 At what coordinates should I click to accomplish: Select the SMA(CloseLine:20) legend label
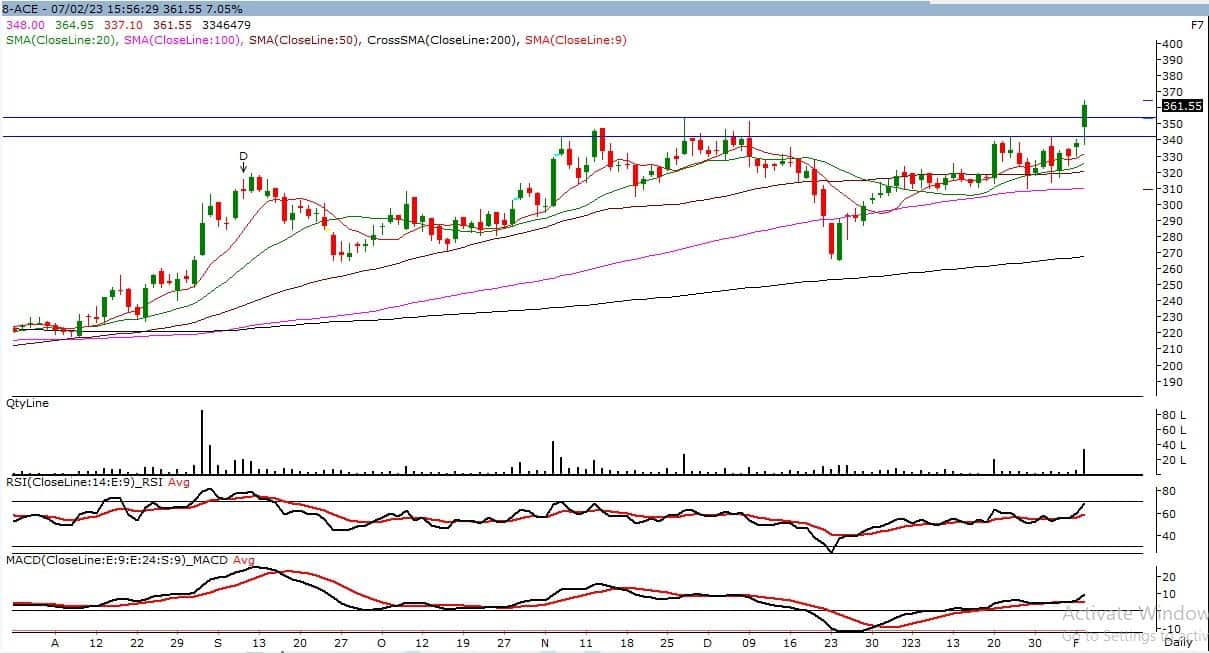click(61, 40)
